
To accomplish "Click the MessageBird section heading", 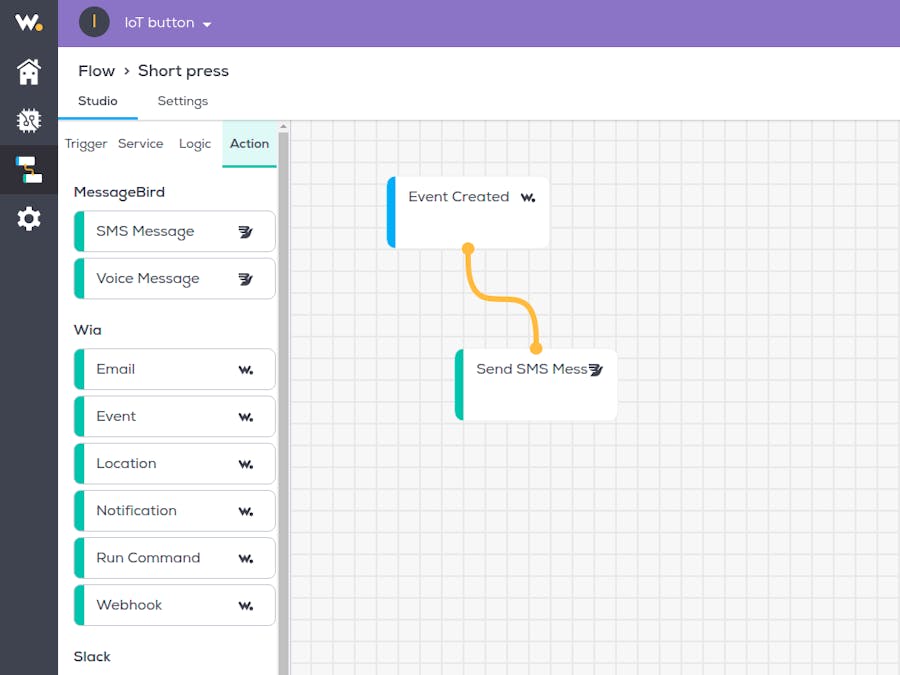I will tap(119, 192).
